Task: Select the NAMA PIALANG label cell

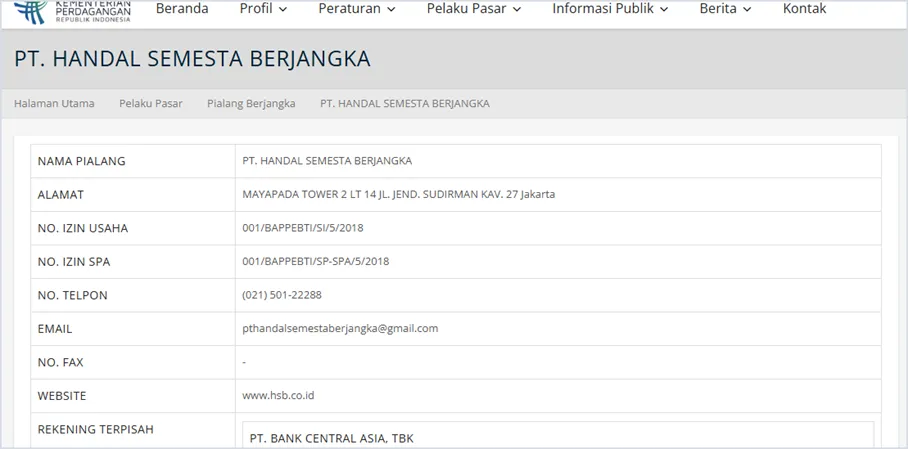Action: tap(133, 161)
